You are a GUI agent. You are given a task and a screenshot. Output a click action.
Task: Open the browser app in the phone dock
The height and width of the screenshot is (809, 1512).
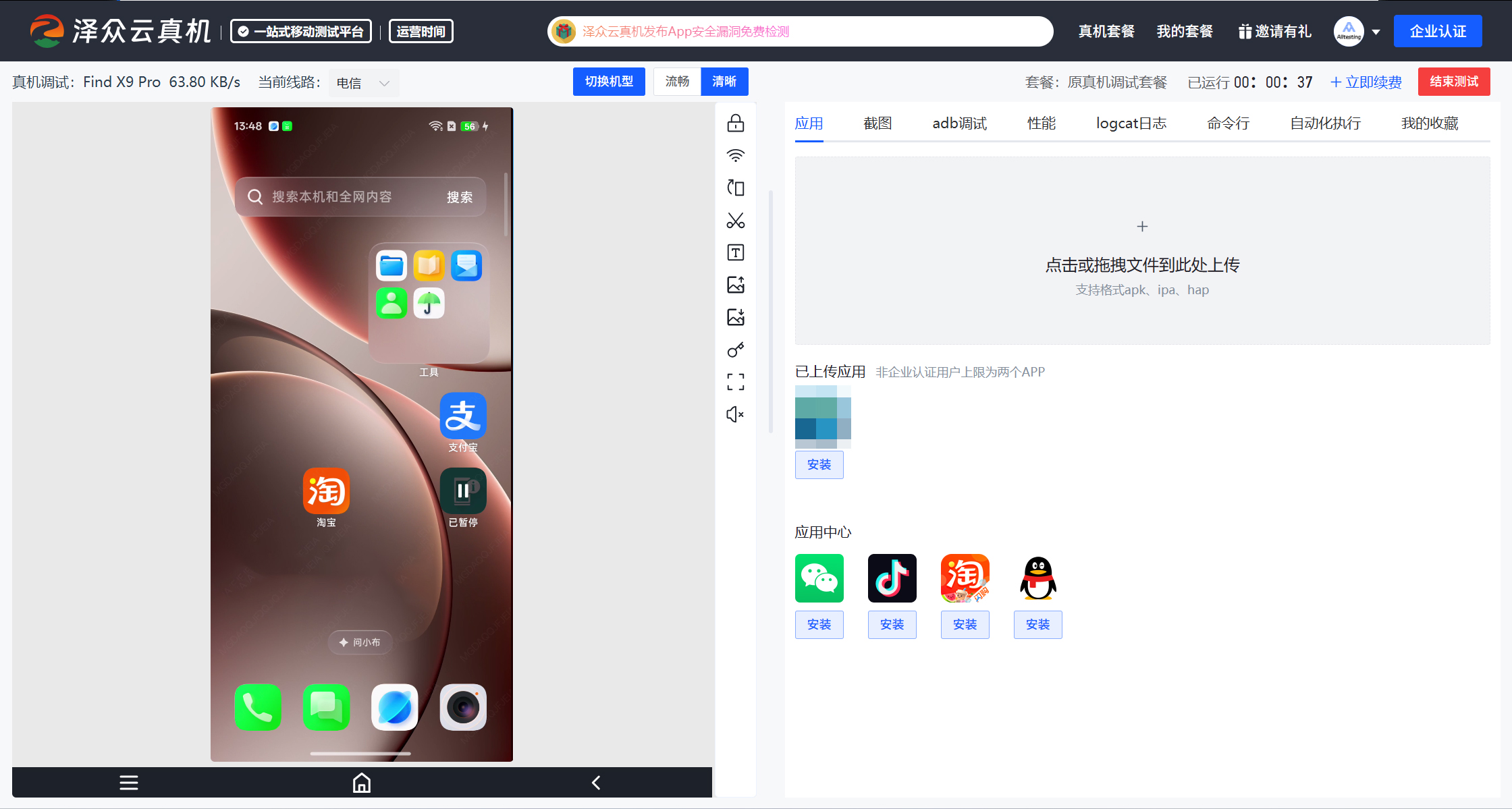pyautogui.click(x=395, y=707)
